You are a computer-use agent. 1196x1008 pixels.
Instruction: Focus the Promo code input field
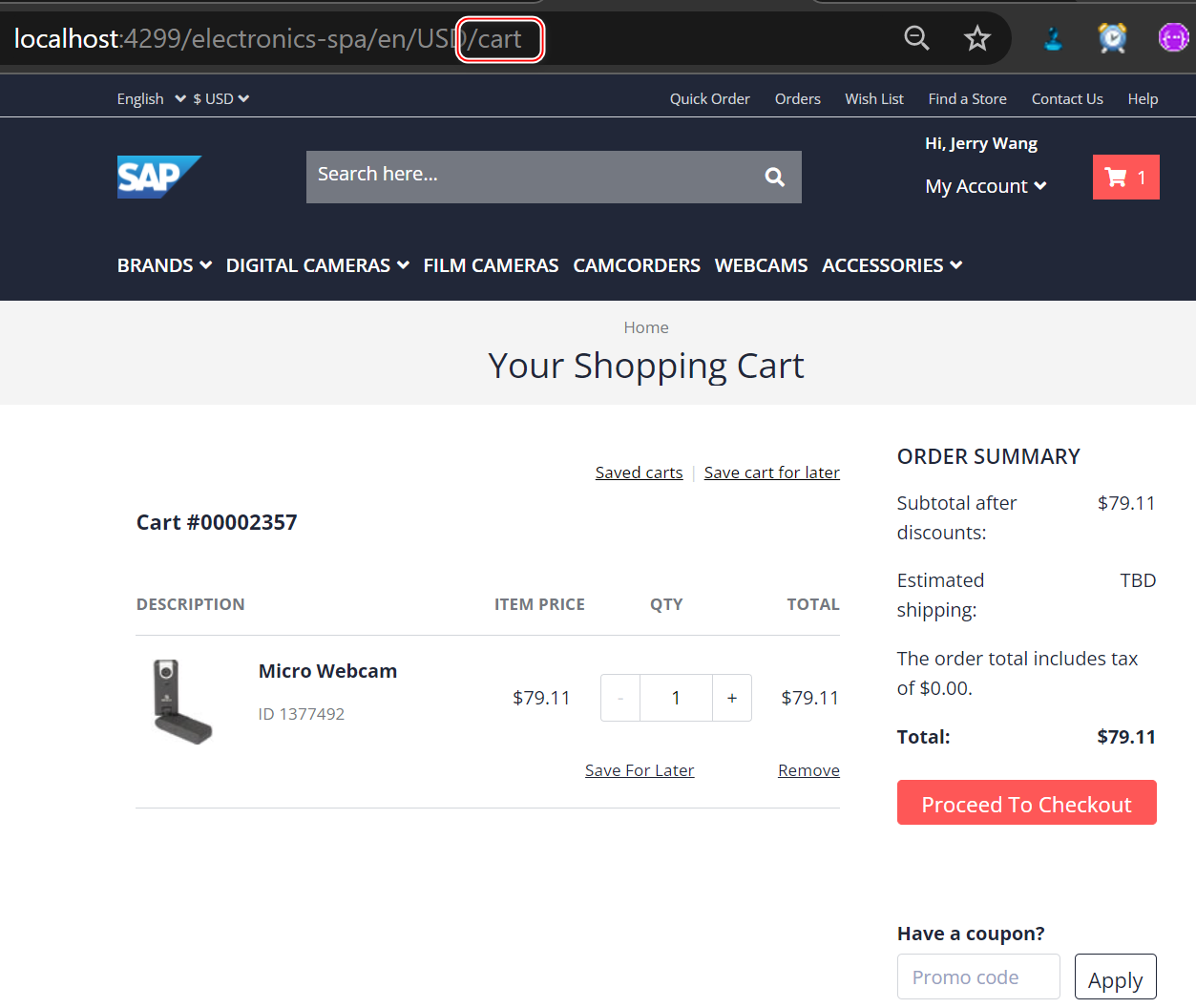(978, 977)
